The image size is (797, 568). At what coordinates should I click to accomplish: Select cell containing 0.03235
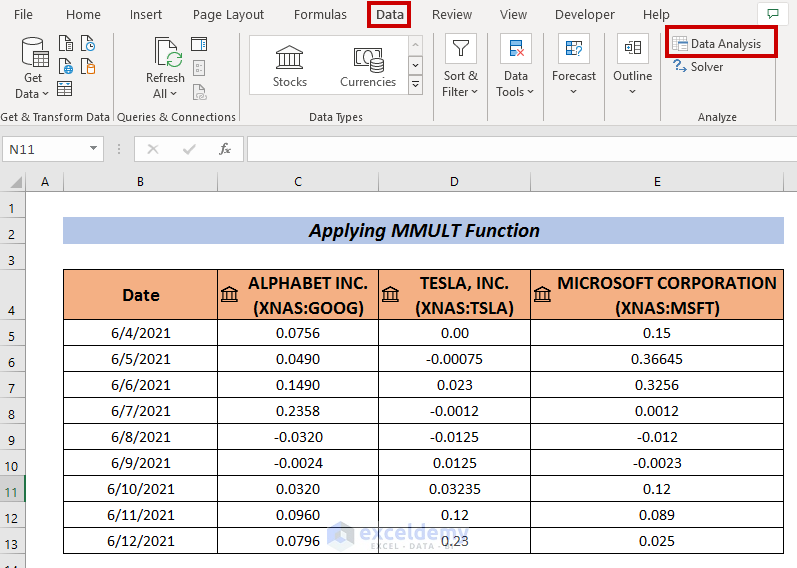click(454, 489)
